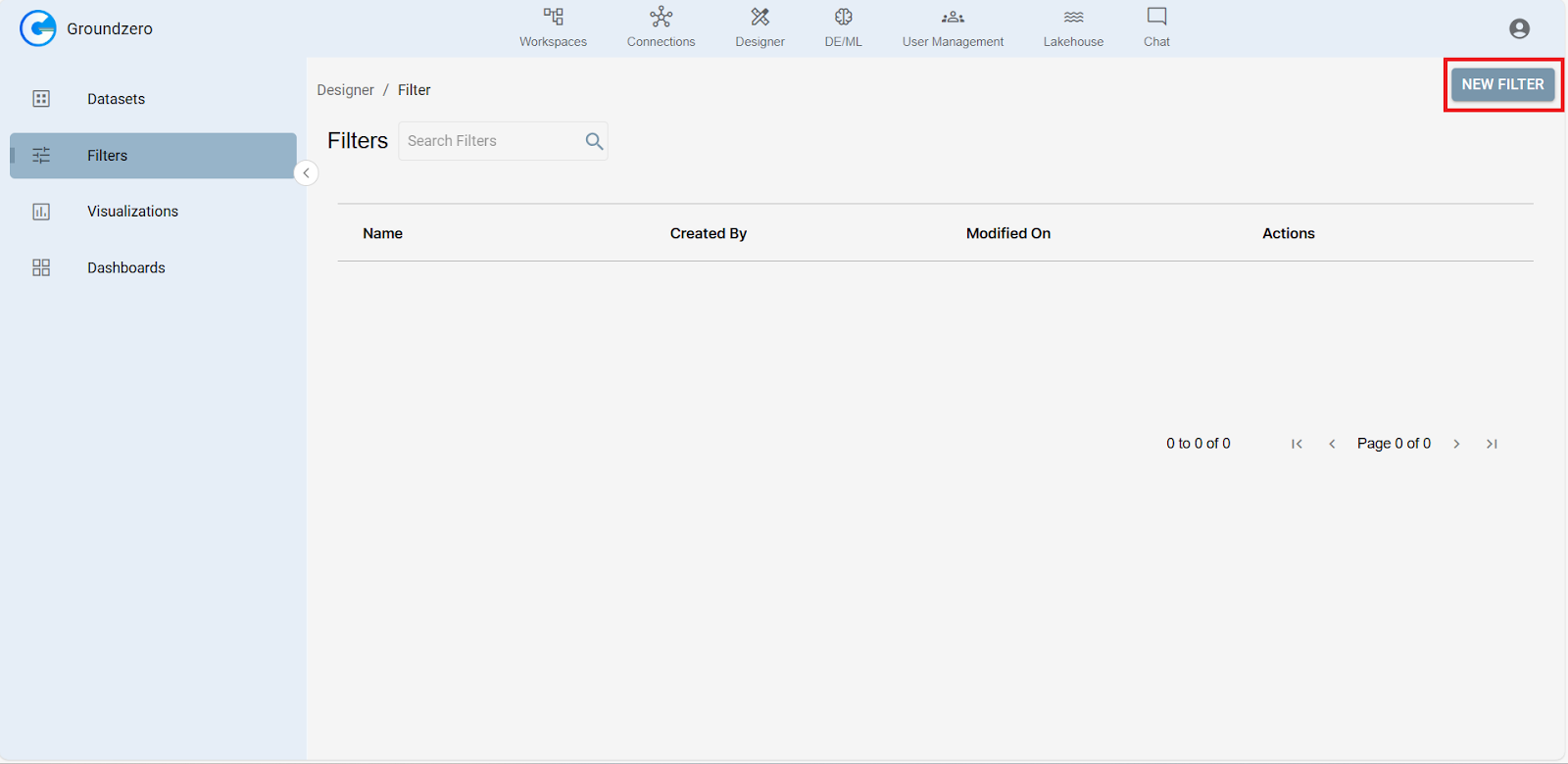
Task: Click the Groundzero logo
Action: pyautogui.click(x=38, y=28)
